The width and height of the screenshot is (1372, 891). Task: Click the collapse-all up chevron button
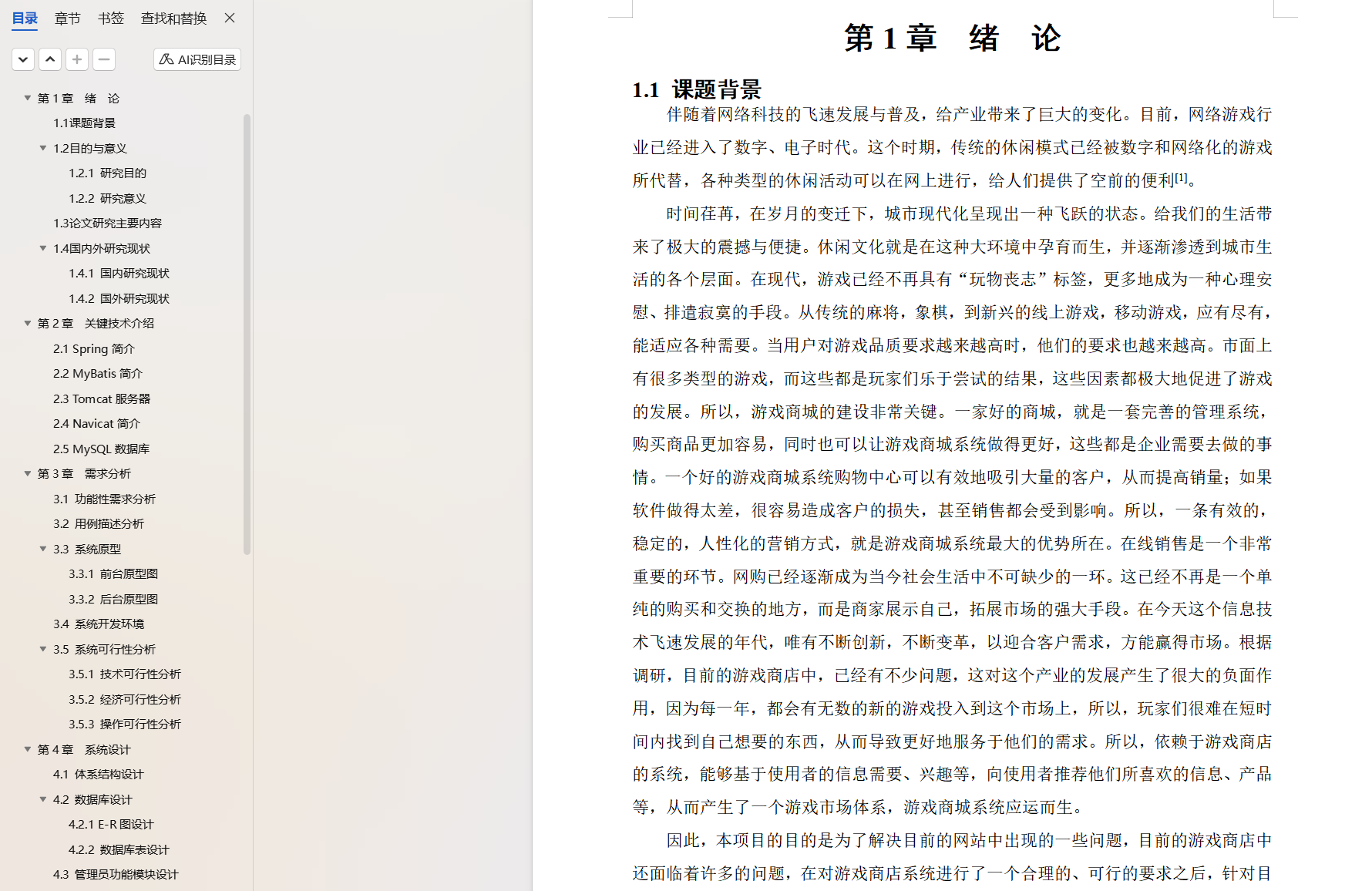click(50, 59)
